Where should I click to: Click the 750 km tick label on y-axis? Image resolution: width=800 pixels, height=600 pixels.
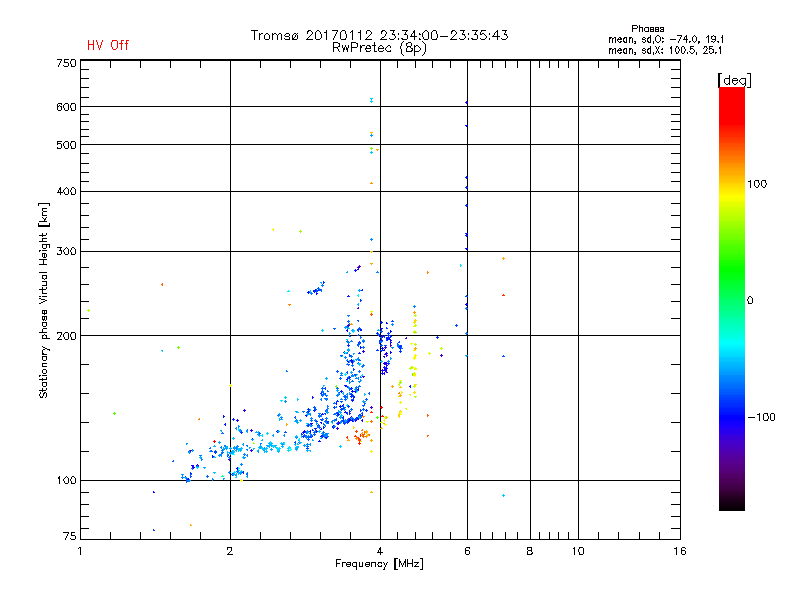point(66,63)
